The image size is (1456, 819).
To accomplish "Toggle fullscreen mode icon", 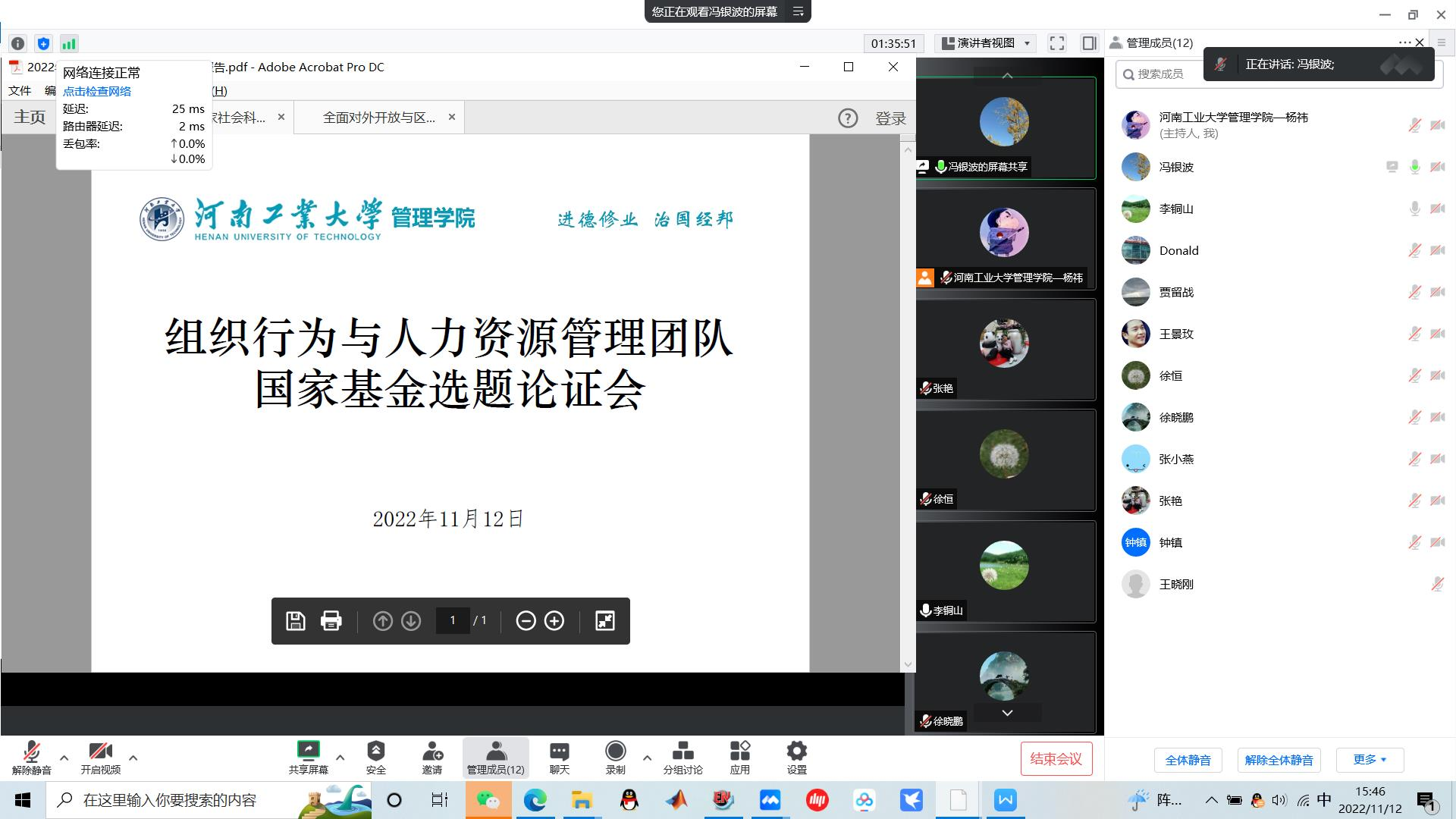I will (x=1056, y=43).
